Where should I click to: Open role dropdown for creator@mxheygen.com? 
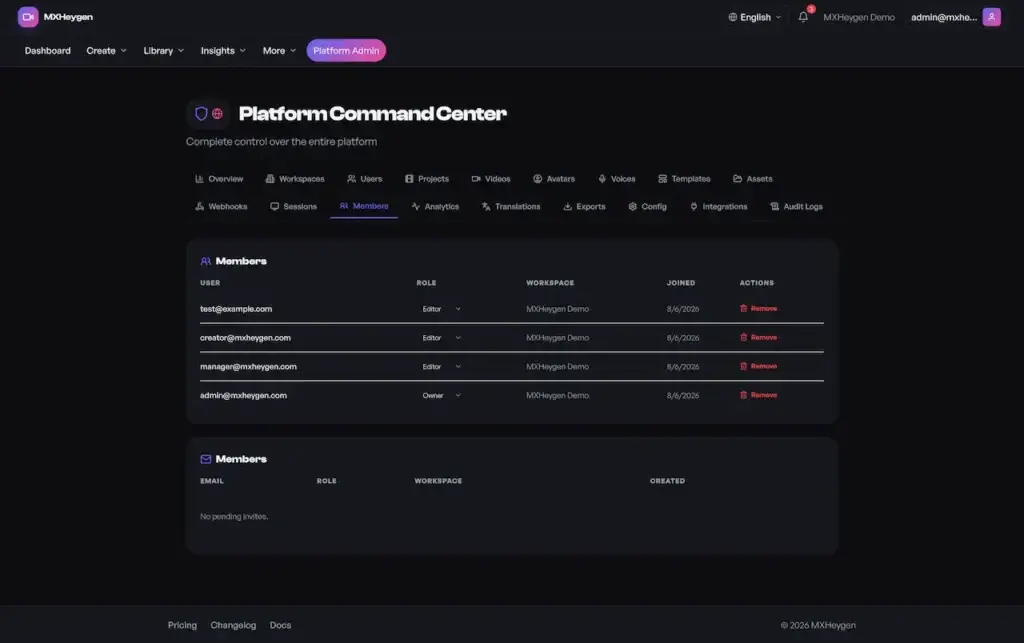[x=441, y=337]
